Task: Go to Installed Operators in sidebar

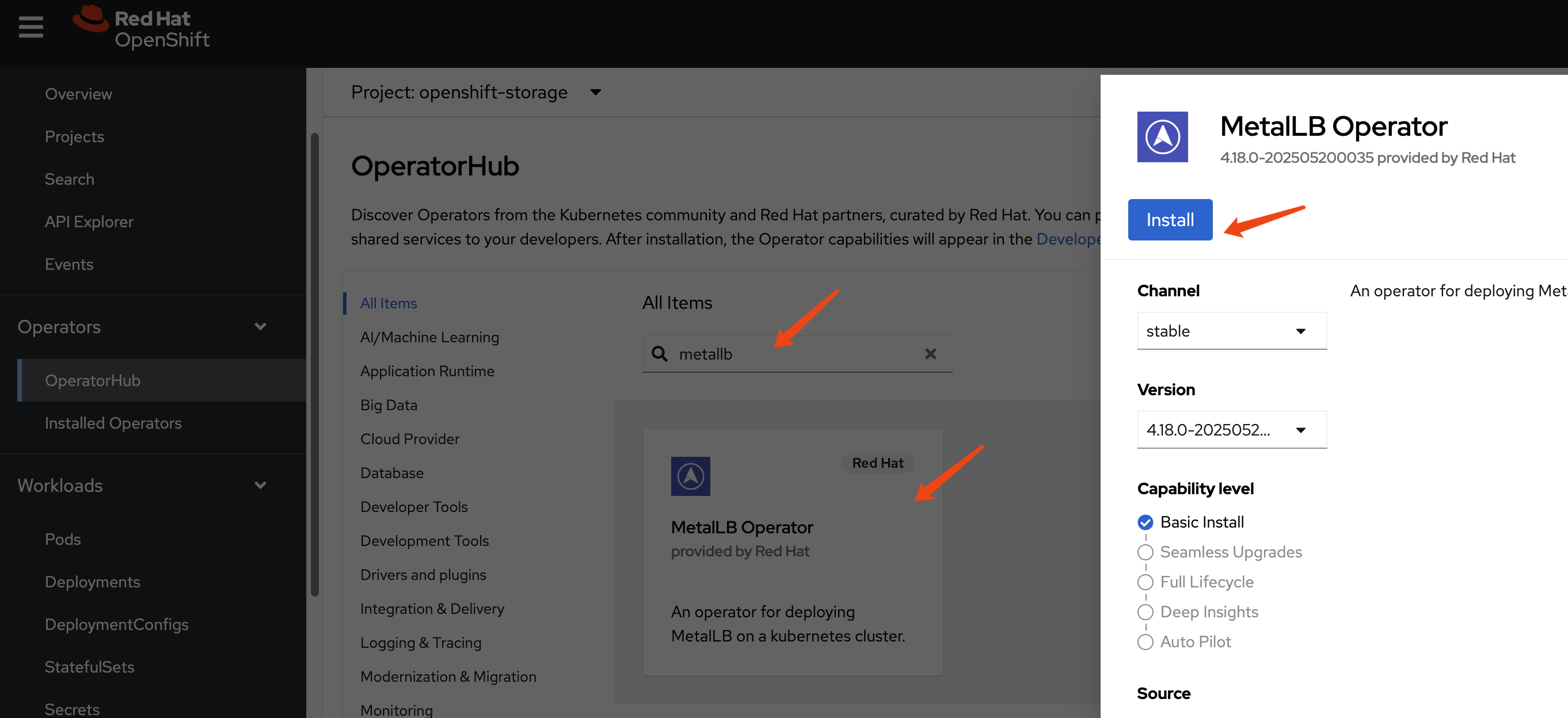Action: point(113,423)
